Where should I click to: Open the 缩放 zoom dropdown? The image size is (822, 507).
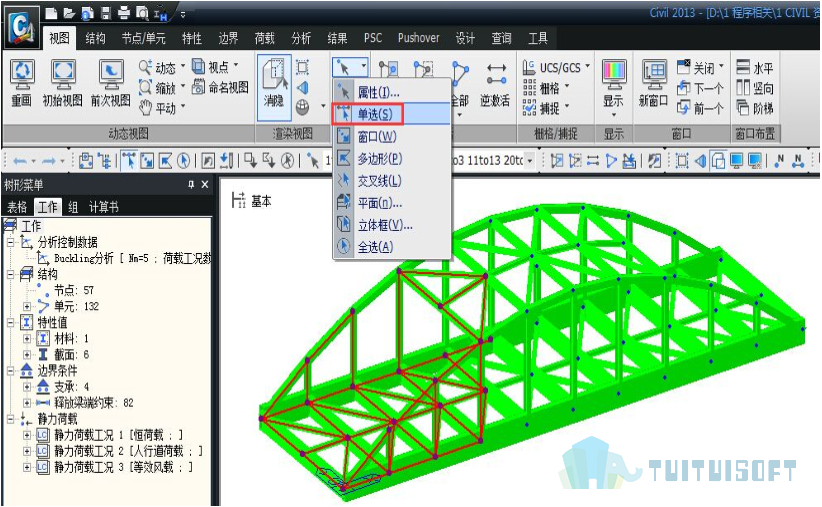point(183,87)
